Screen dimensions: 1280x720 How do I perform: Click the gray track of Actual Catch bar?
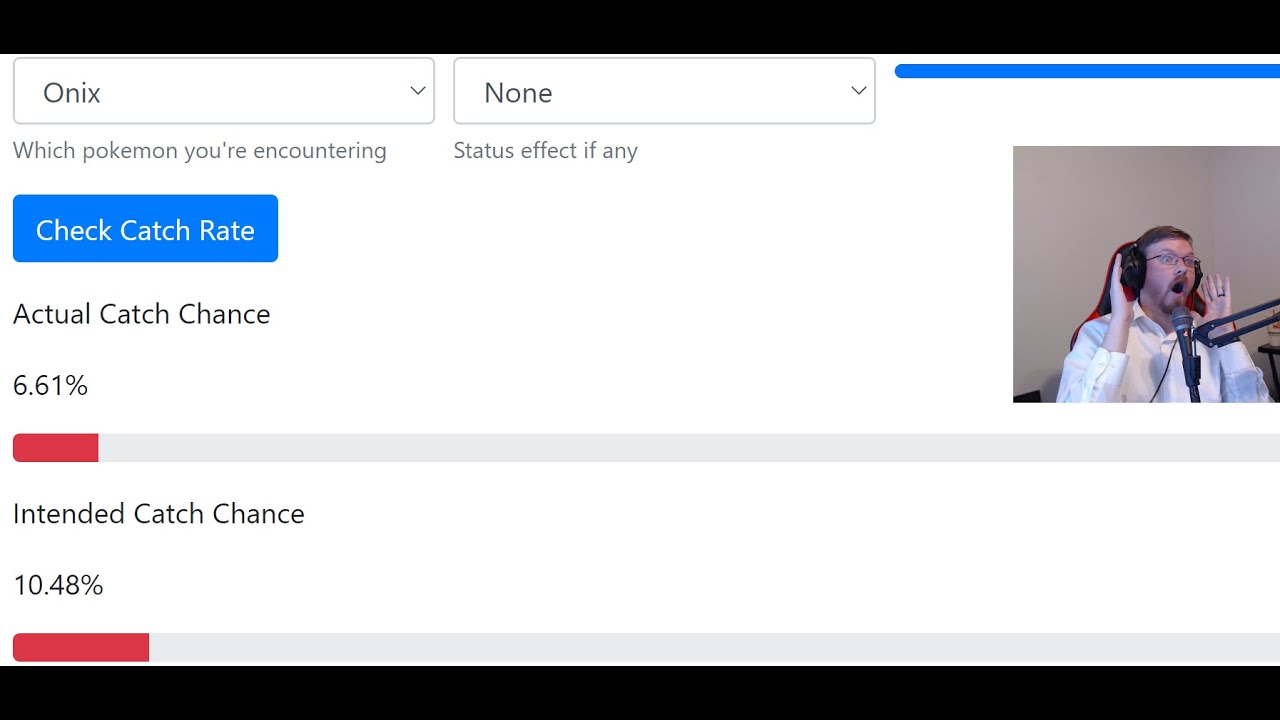tap(689, 448)
